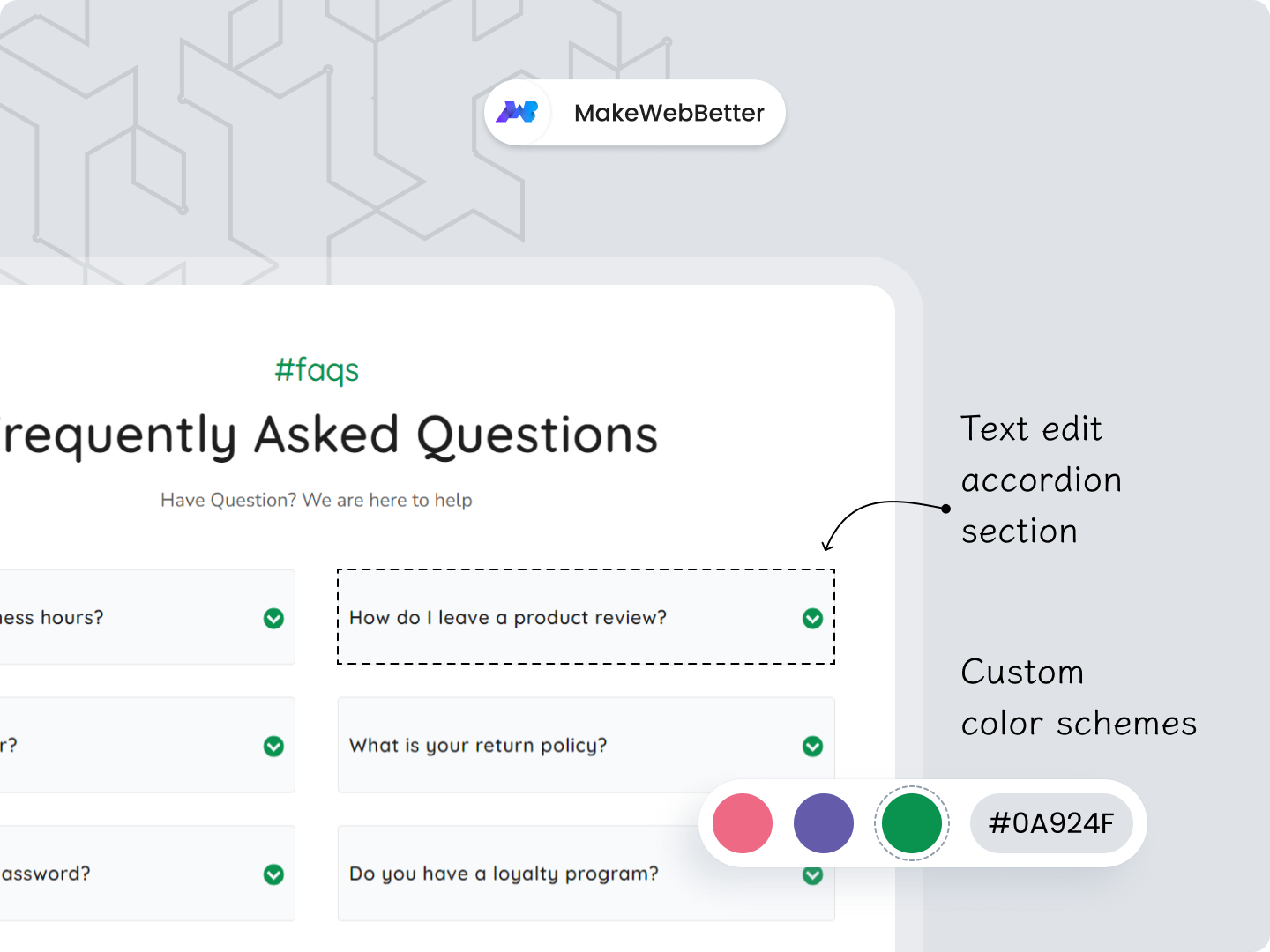Click the Have Question helper text

pos(317,500)
